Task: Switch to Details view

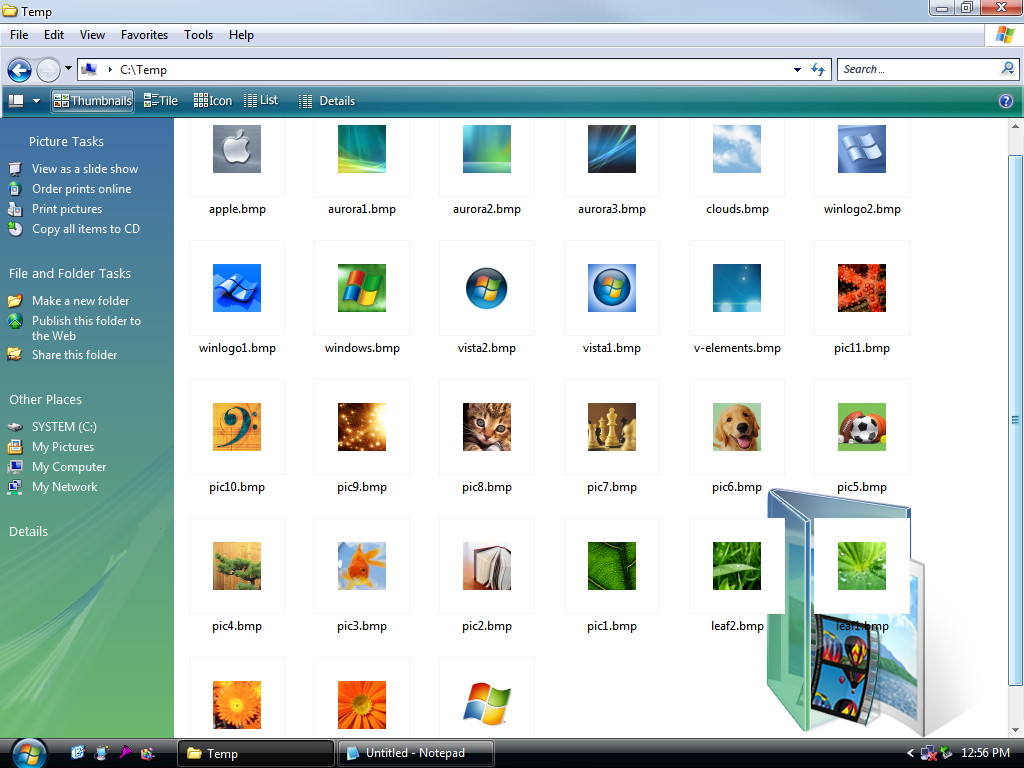Action: (327, 101)
